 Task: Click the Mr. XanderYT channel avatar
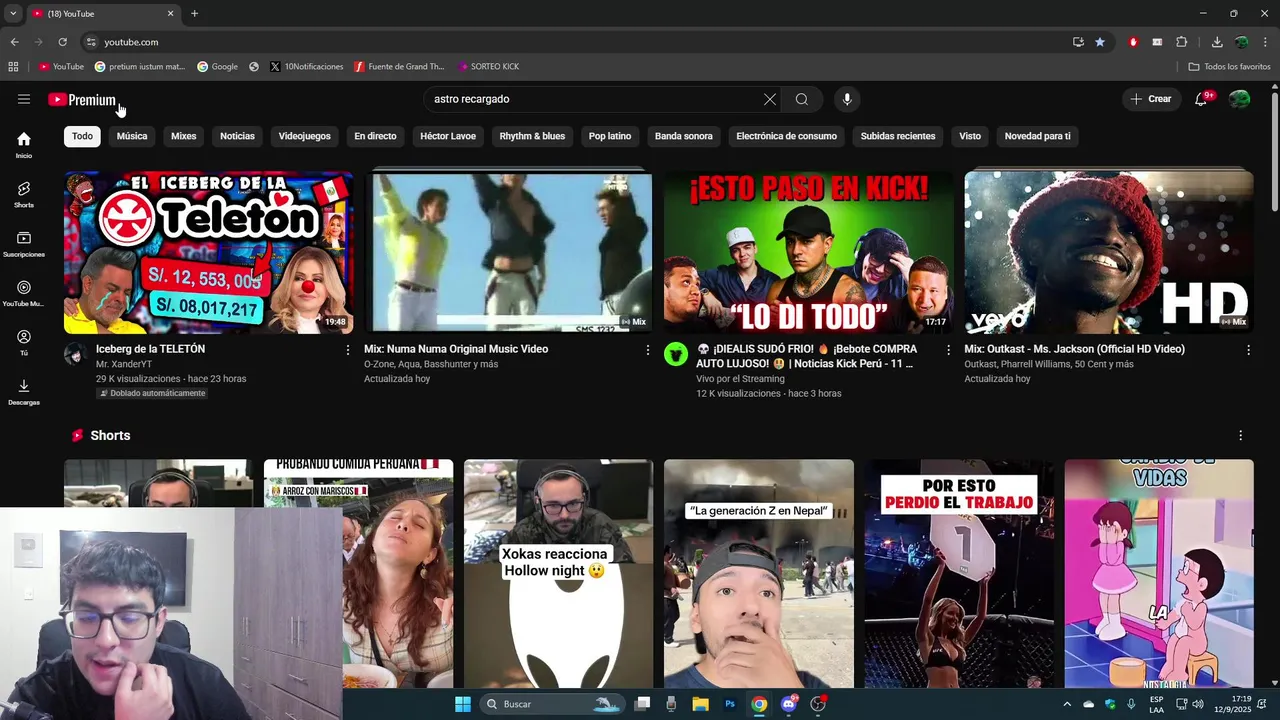[x=75, y=354]
